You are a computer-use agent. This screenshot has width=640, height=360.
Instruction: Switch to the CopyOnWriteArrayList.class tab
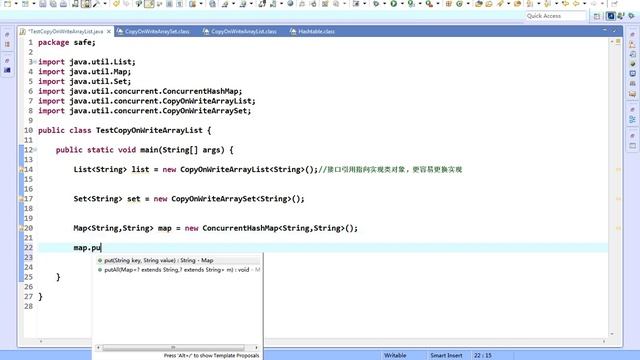240,31
